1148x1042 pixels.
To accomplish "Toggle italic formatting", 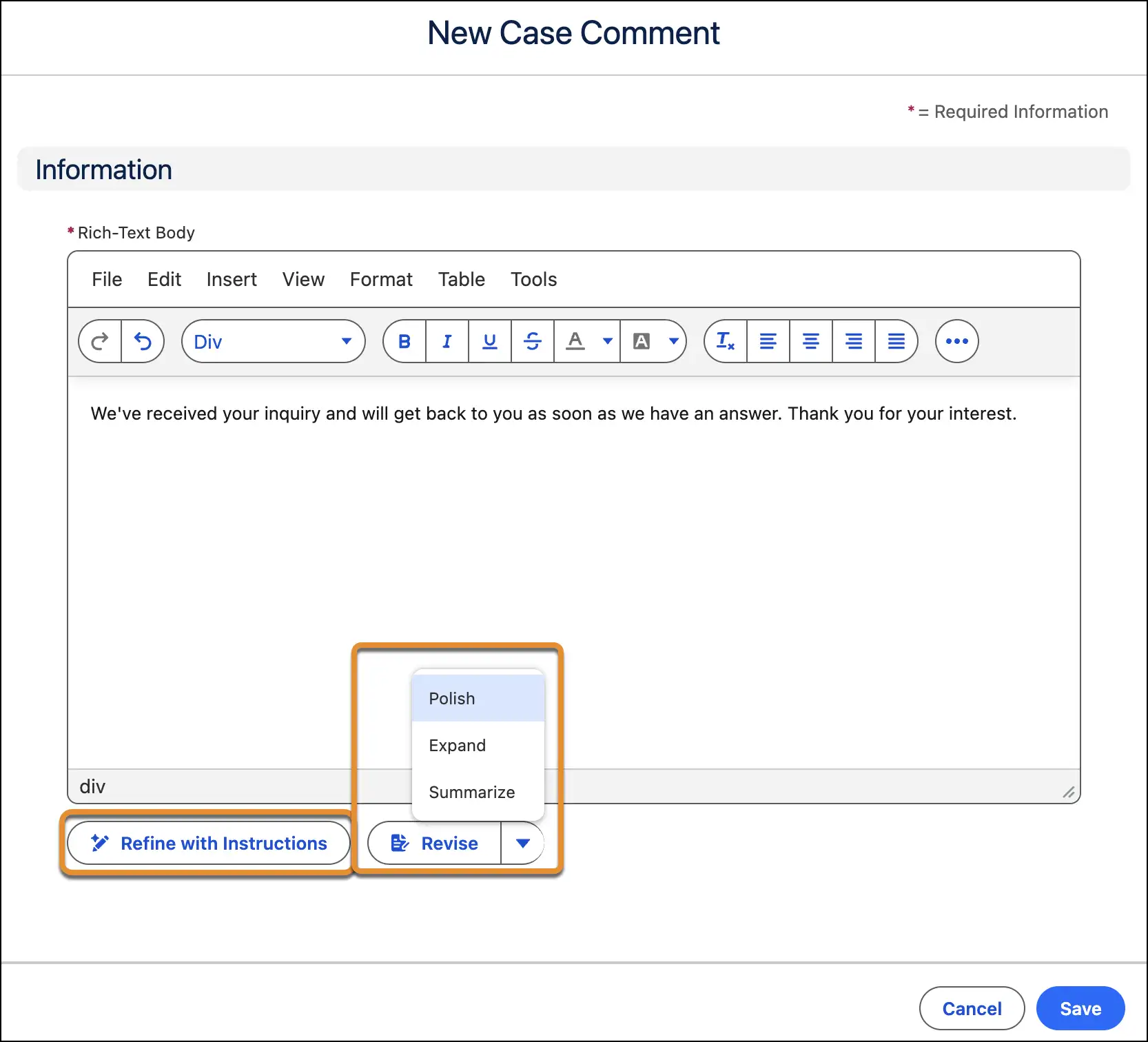I will tap(447, 341).
